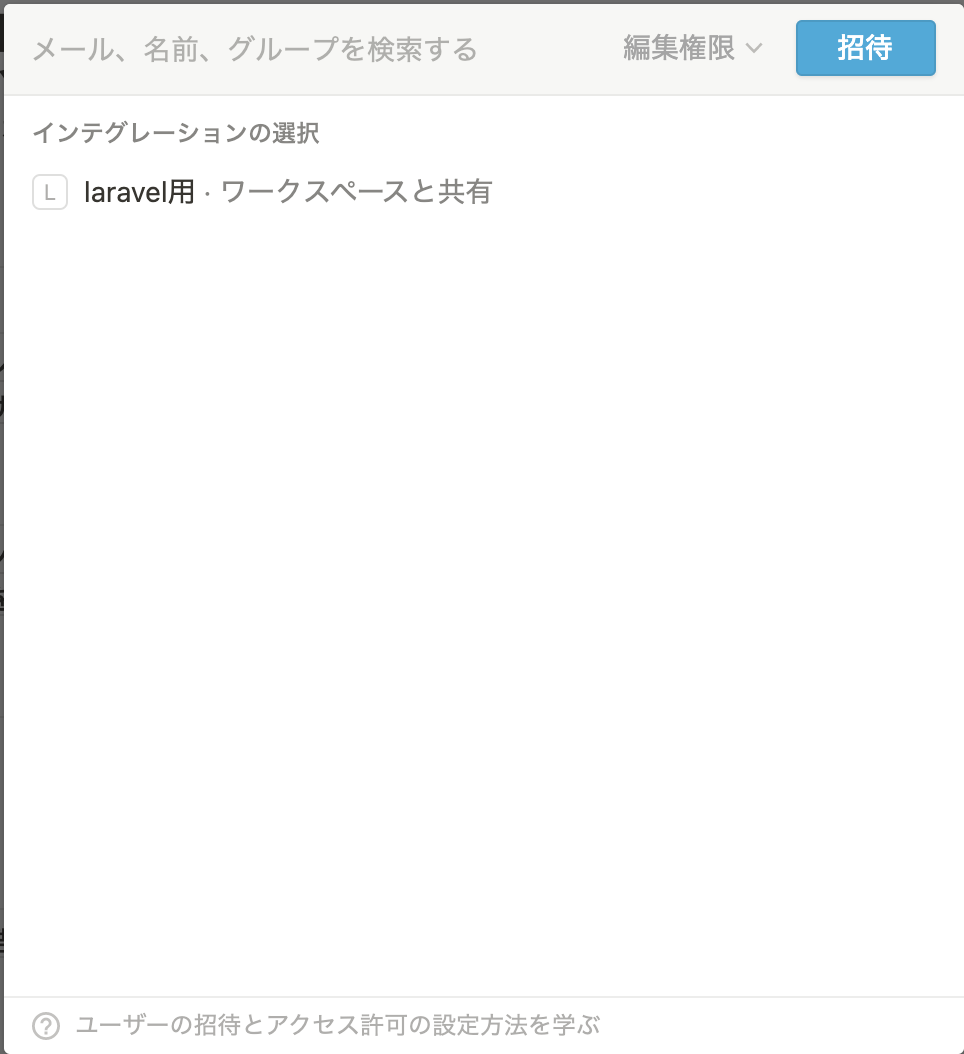Click the L avatar icon for laravel用
This screenshot has height=1054, width=964.
pos(50,192)
